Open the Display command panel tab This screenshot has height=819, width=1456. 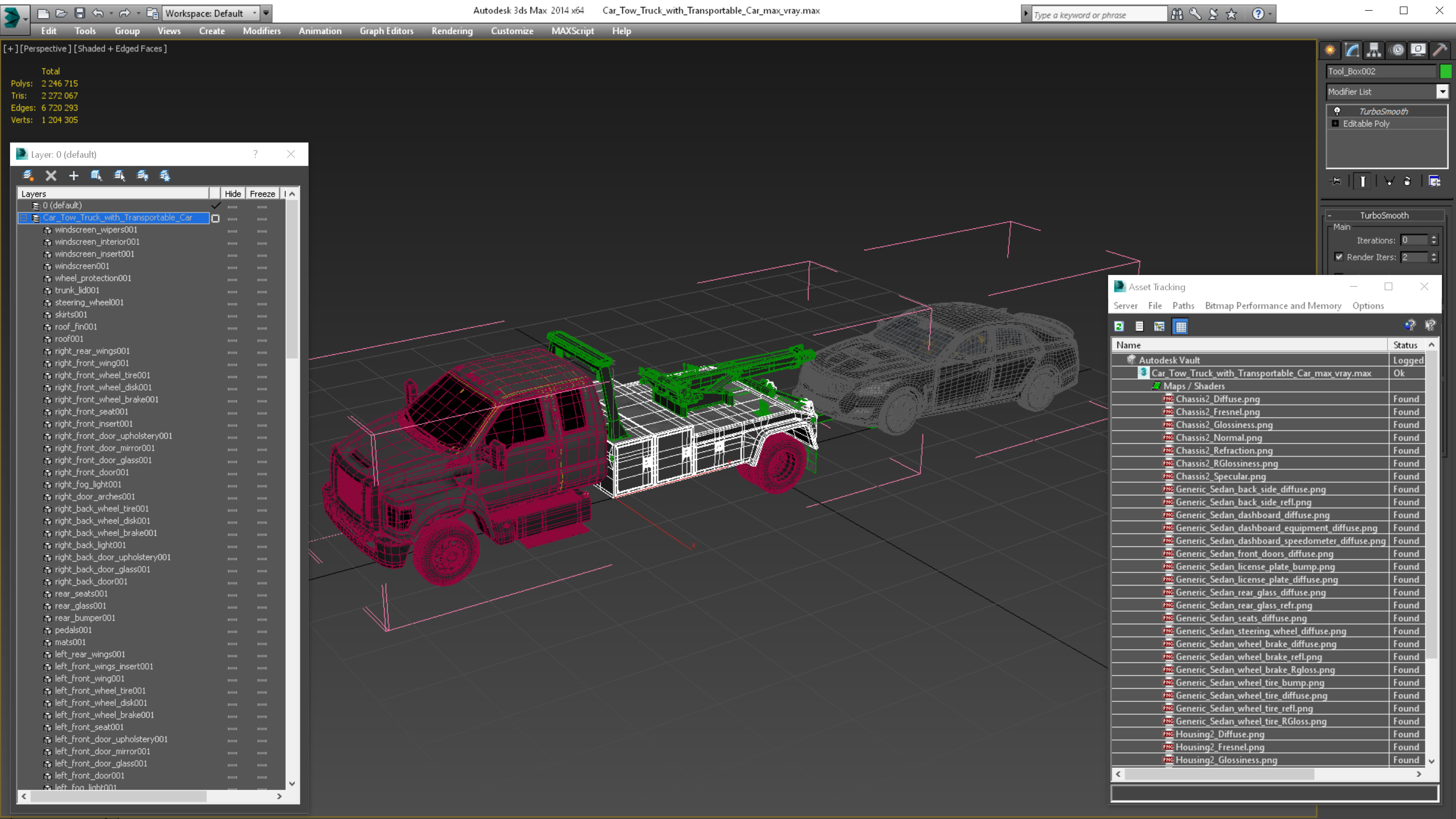click(x=1418, y=51)
